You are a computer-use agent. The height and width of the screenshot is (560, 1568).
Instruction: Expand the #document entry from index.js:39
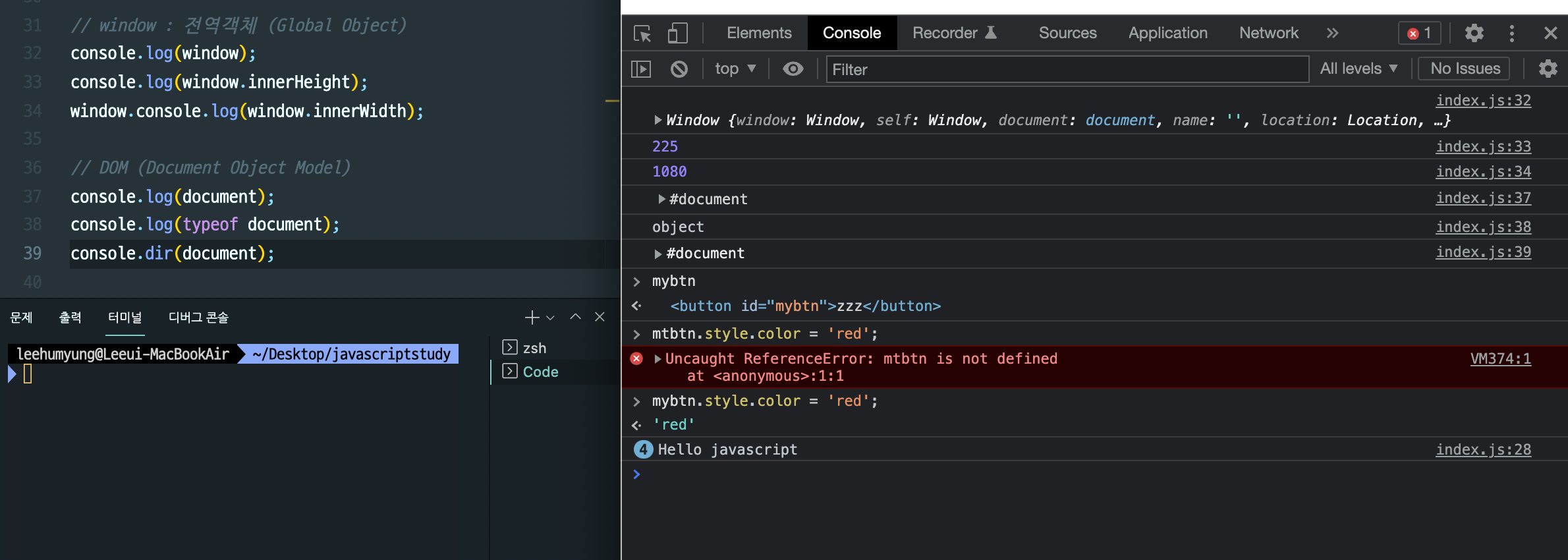[x=658, y=254]
